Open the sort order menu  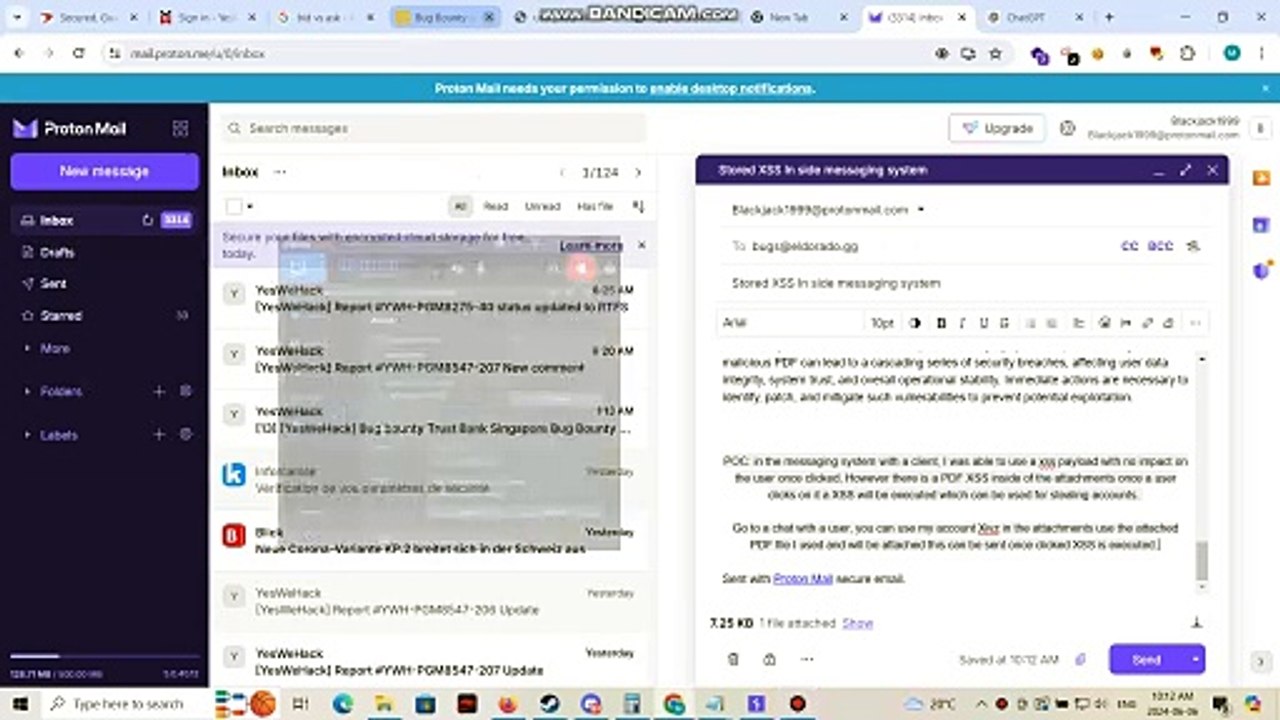click(x=638, y=206)
